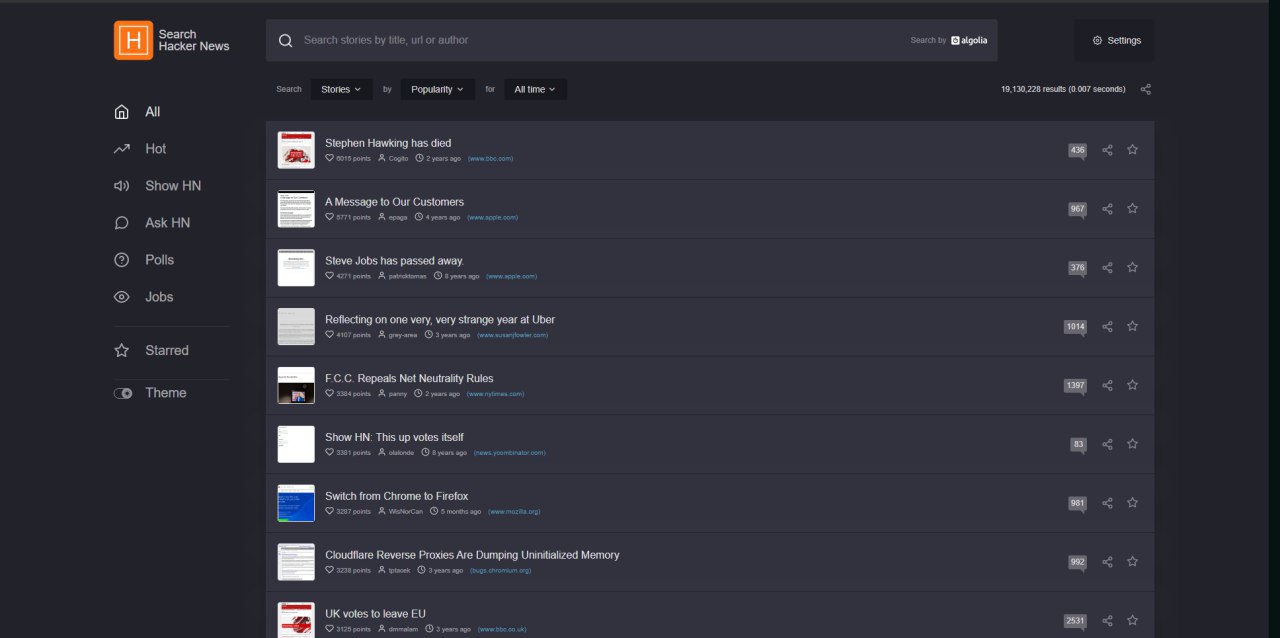The image size is (1280, 638).
Task: Share the UK votes to leave EU story
Action: click(x=1107, y=621)
